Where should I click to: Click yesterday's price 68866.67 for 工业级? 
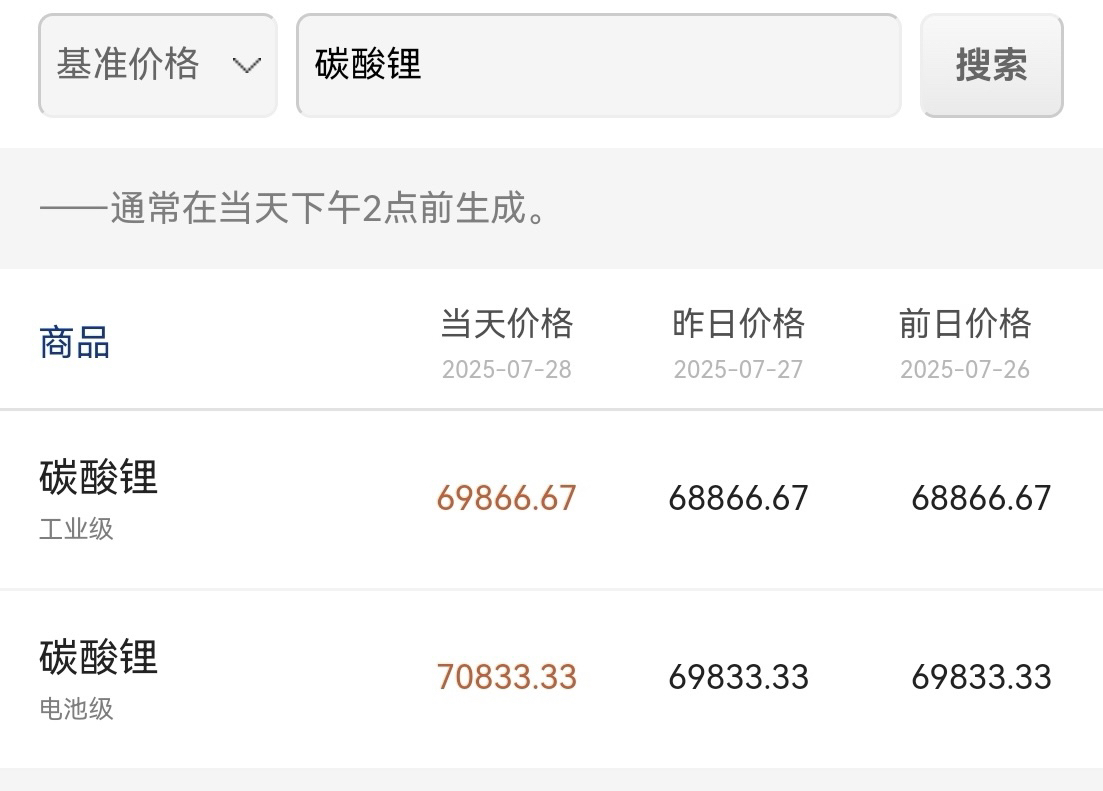click(738, 498)
